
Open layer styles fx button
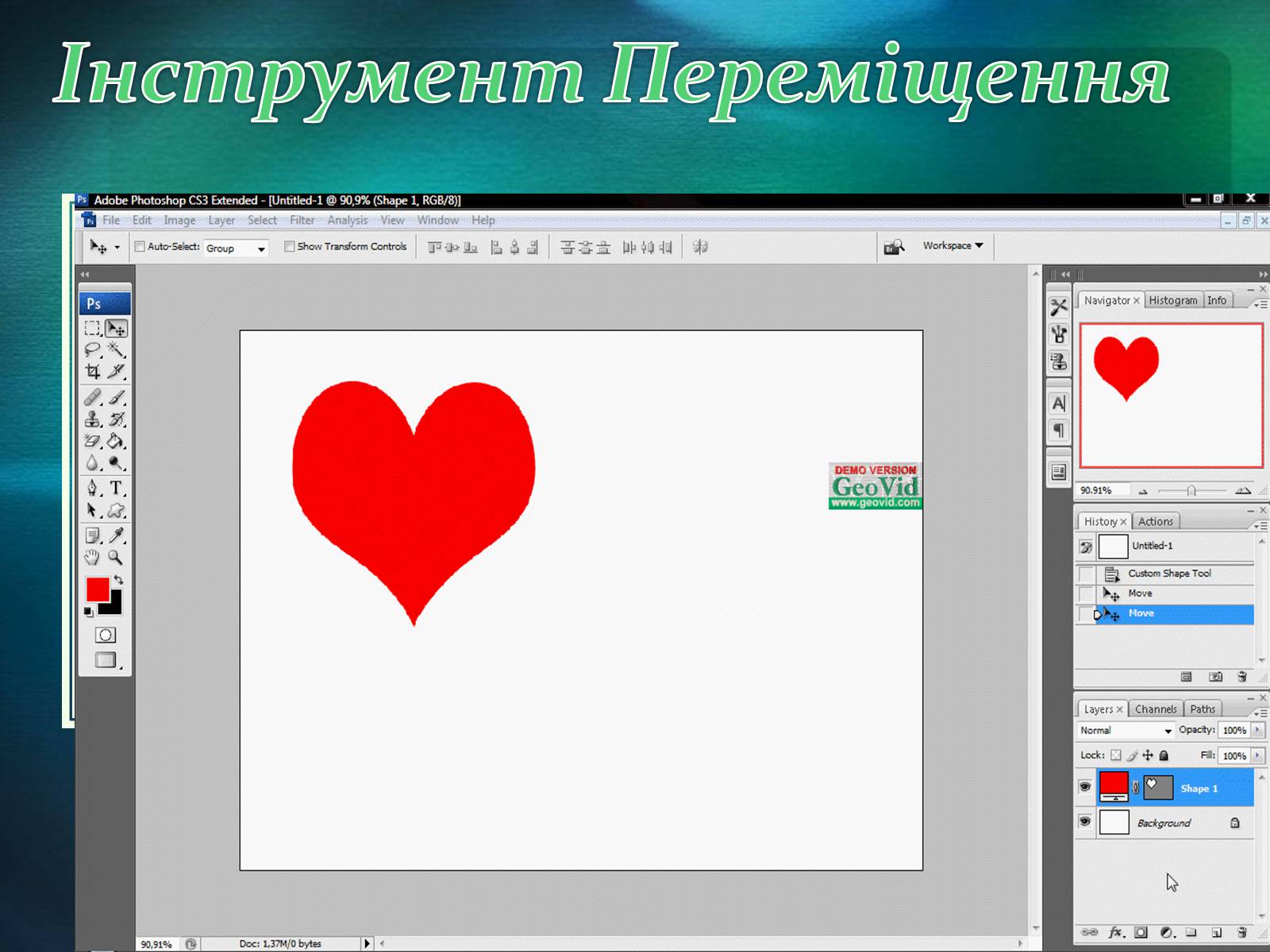tap(1116, 933)
